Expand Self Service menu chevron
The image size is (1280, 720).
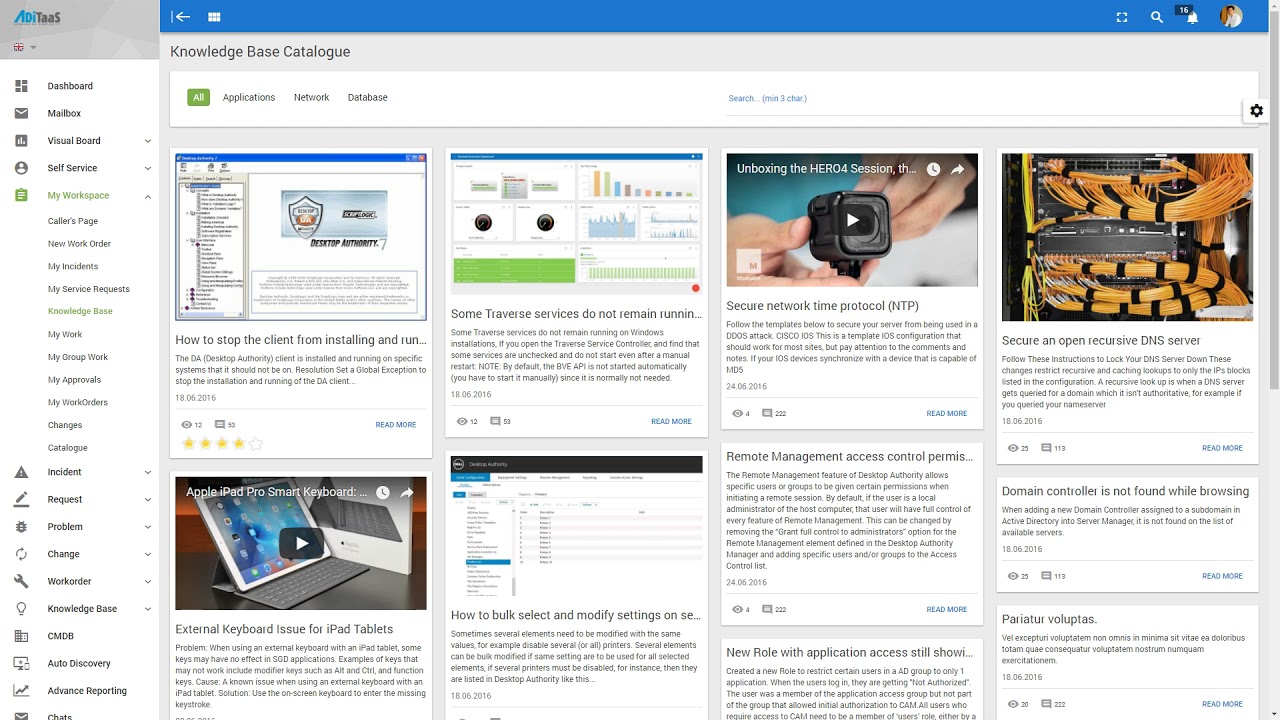tap(148, 168)
